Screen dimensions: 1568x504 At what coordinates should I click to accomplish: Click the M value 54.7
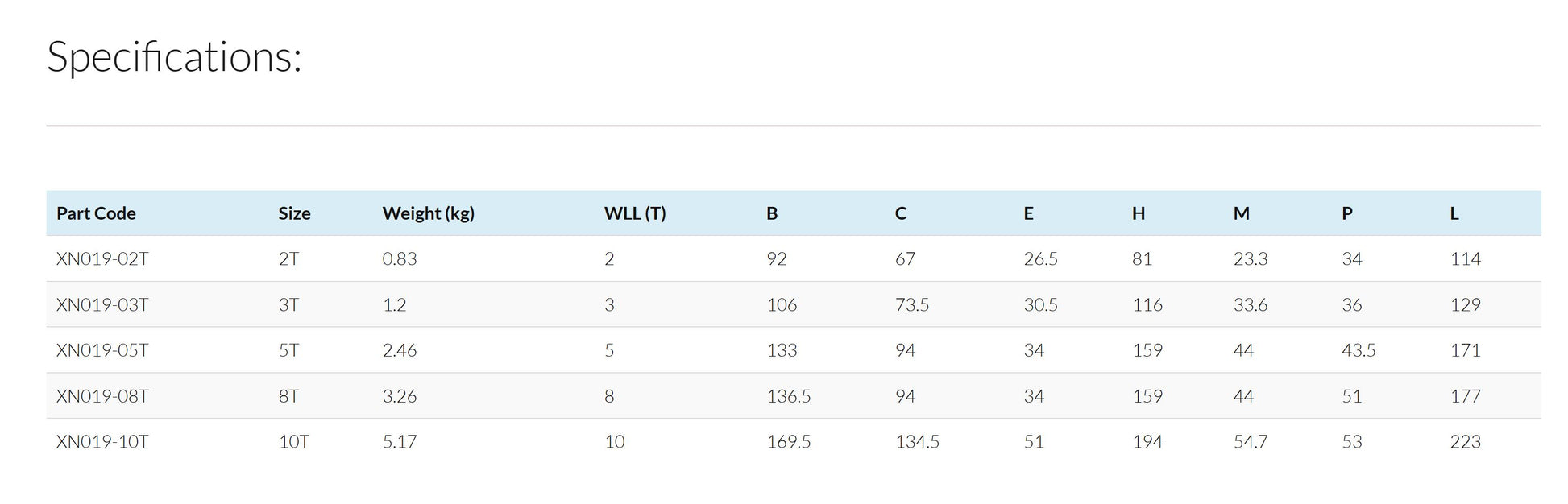pos(1251,442)
